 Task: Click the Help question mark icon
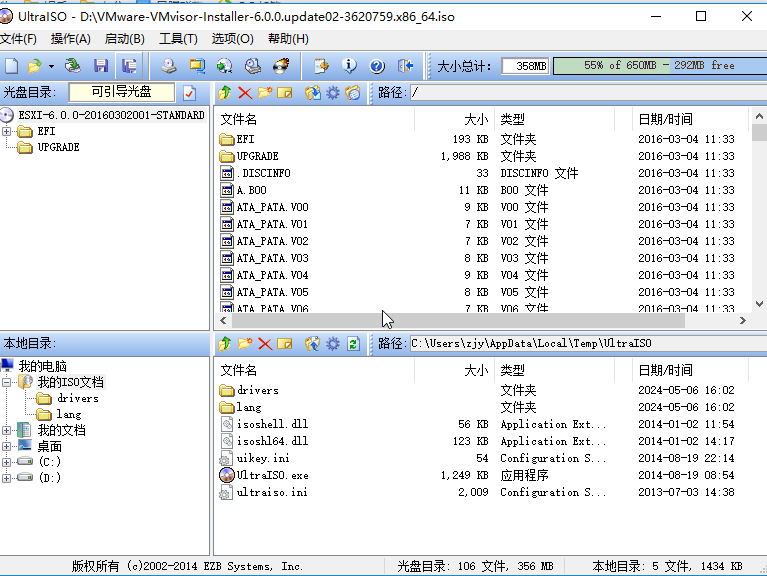[377, 66]
